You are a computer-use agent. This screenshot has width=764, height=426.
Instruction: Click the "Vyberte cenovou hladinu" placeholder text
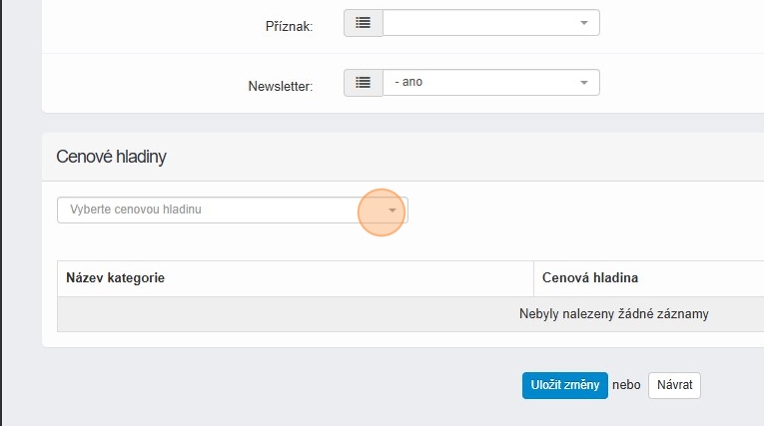click(136, 210)
